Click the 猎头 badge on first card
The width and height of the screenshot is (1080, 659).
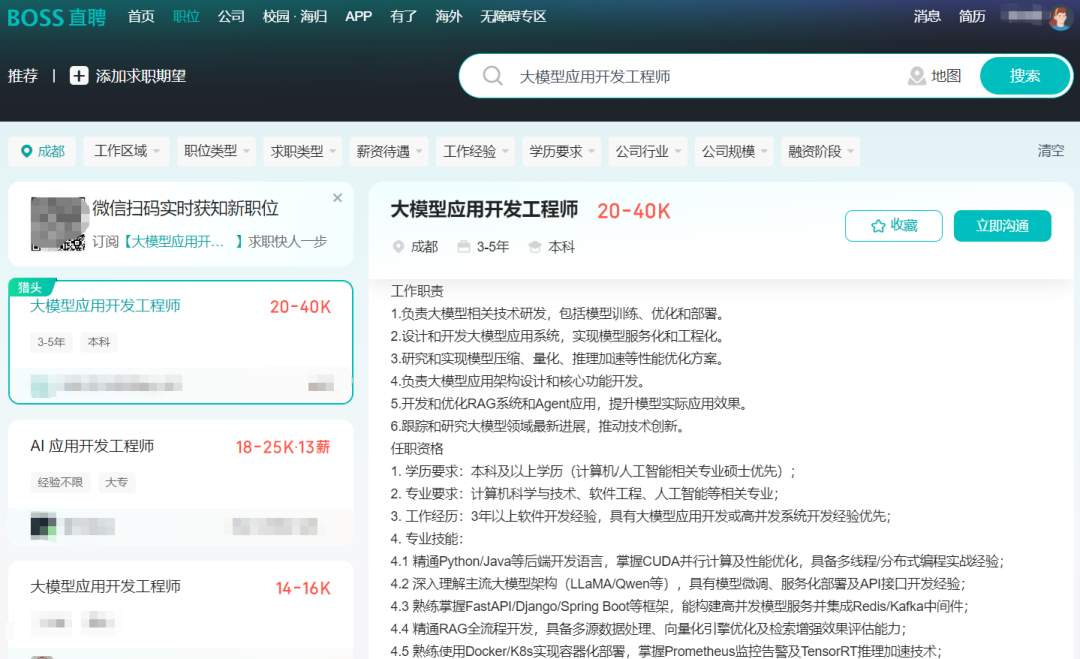[30, 287]
